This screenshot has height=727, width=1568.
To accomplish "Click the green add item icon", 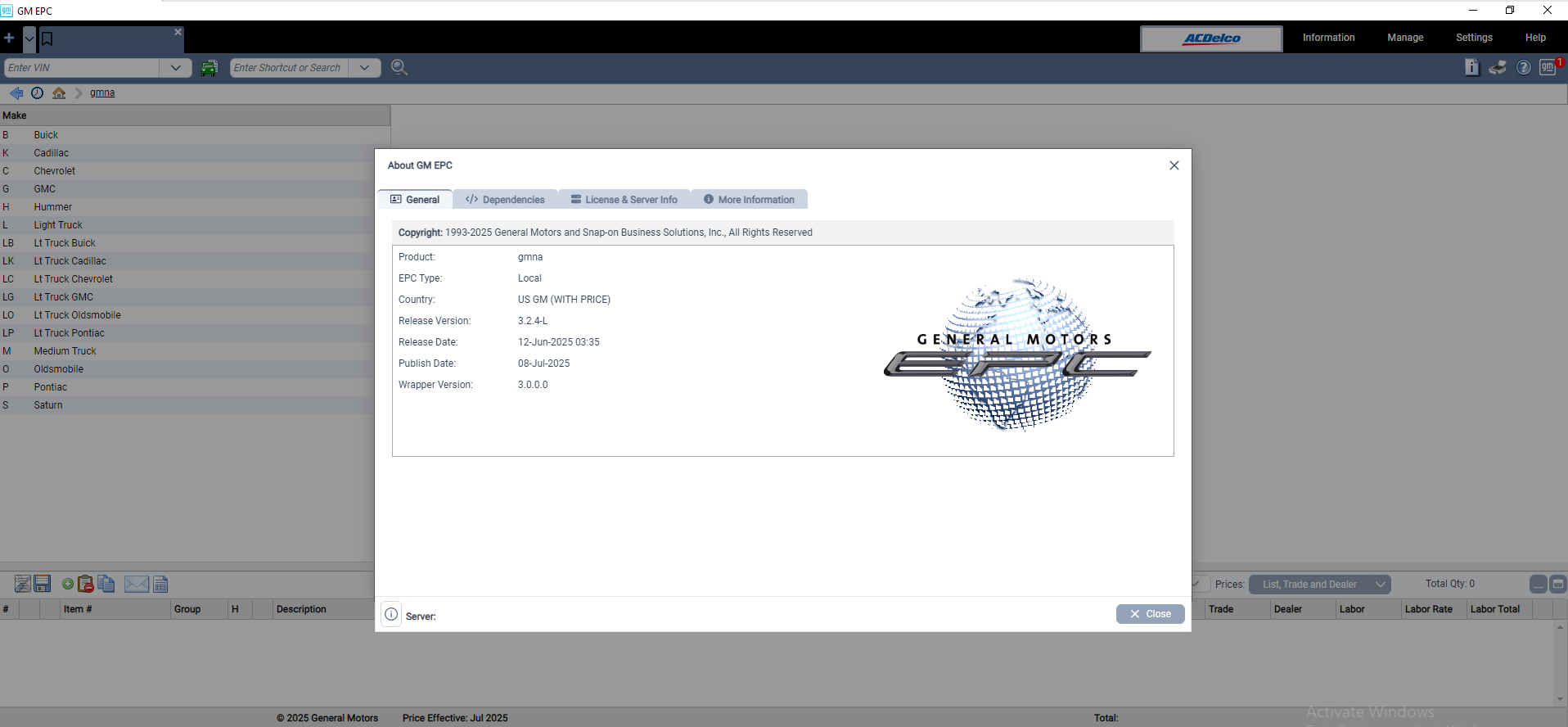I will coord(68,584).
